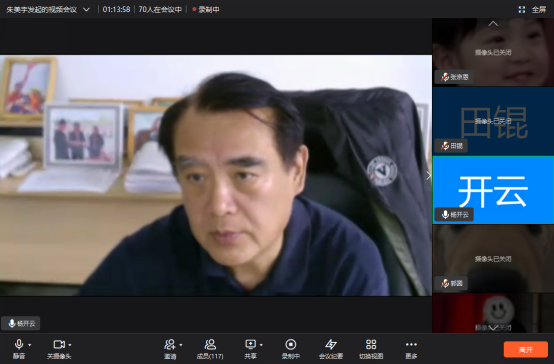Image resolution: width=554 pixels, height=364 pixels.
Task: Open the 成员(117) members list
Action: [210, 348]
